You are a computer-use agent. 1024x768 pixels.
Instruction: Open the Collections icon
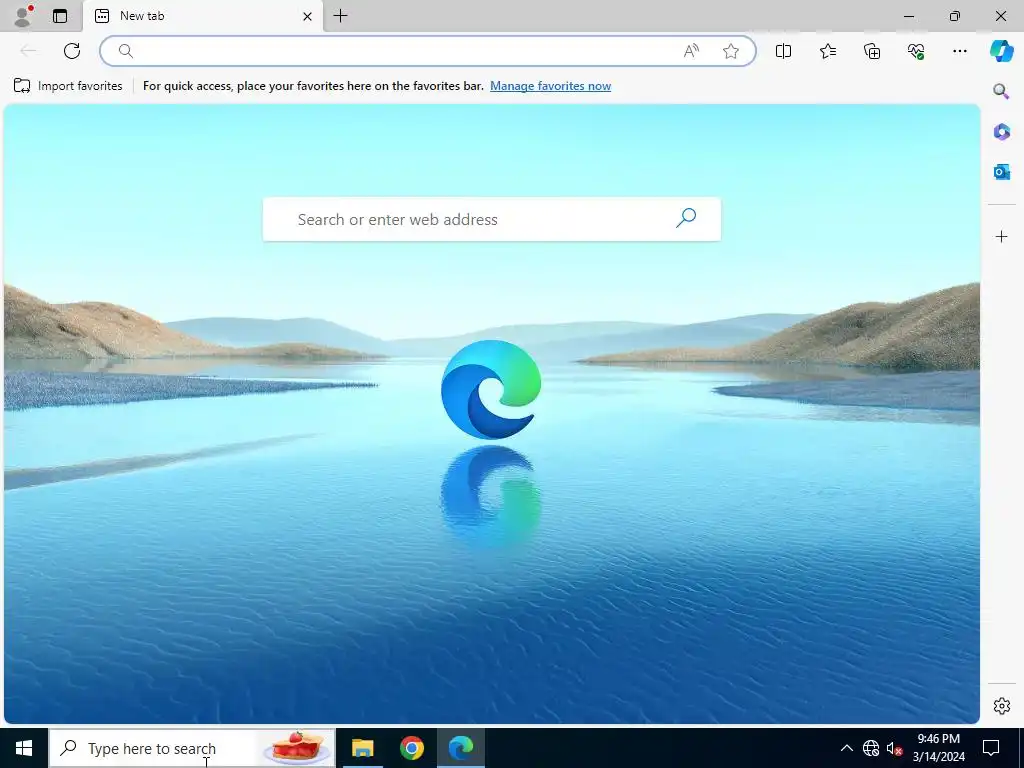872,51
